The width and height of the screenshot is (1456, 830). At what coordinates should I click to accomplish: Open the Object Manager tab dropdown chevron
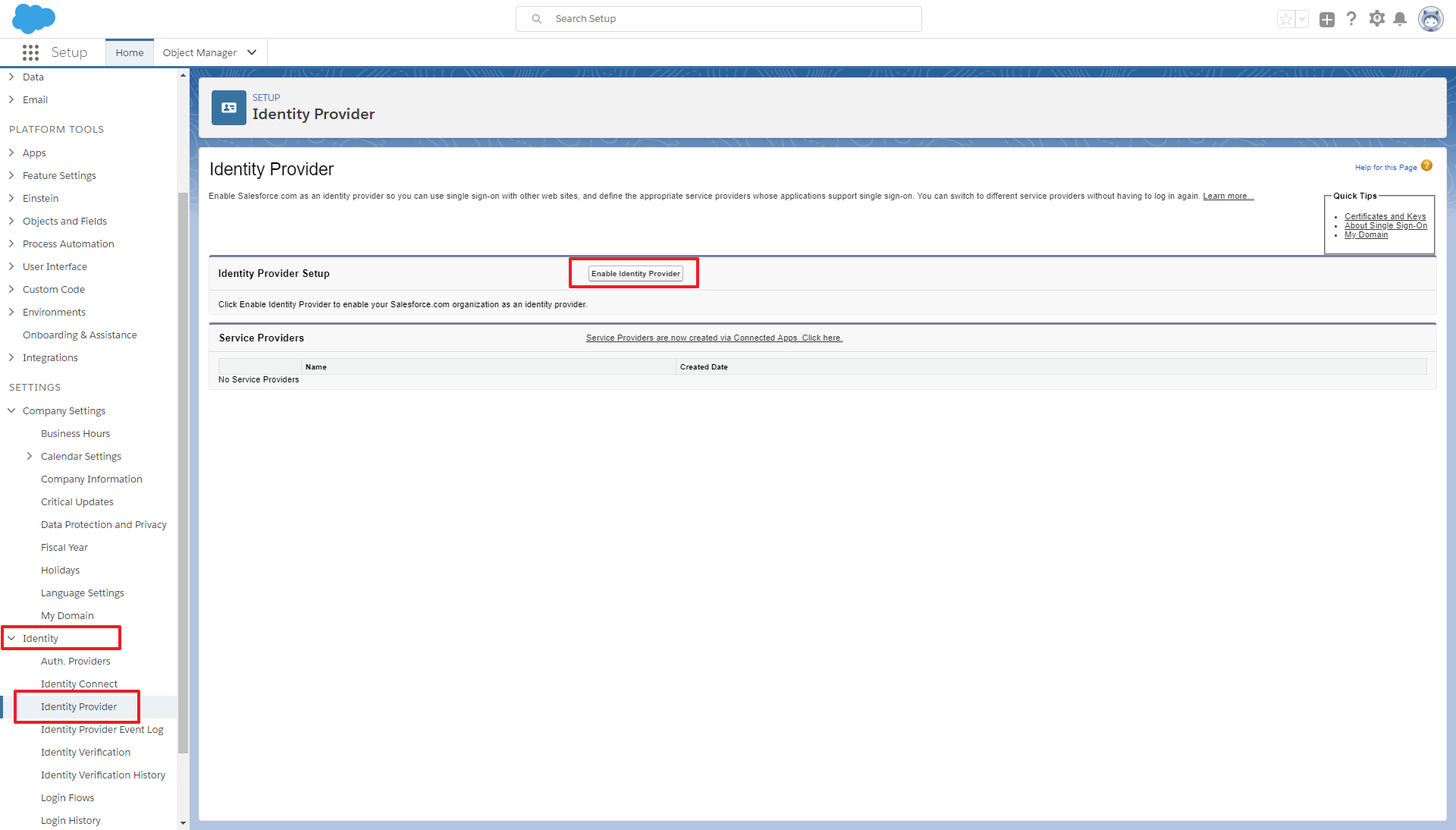click(x=252, y=52)
